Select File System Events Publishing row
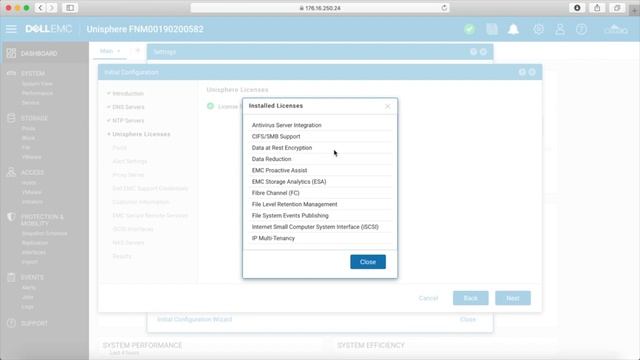The width and height of the screenshot is (640, 360). pyautogui.click(x=320, y=216)
